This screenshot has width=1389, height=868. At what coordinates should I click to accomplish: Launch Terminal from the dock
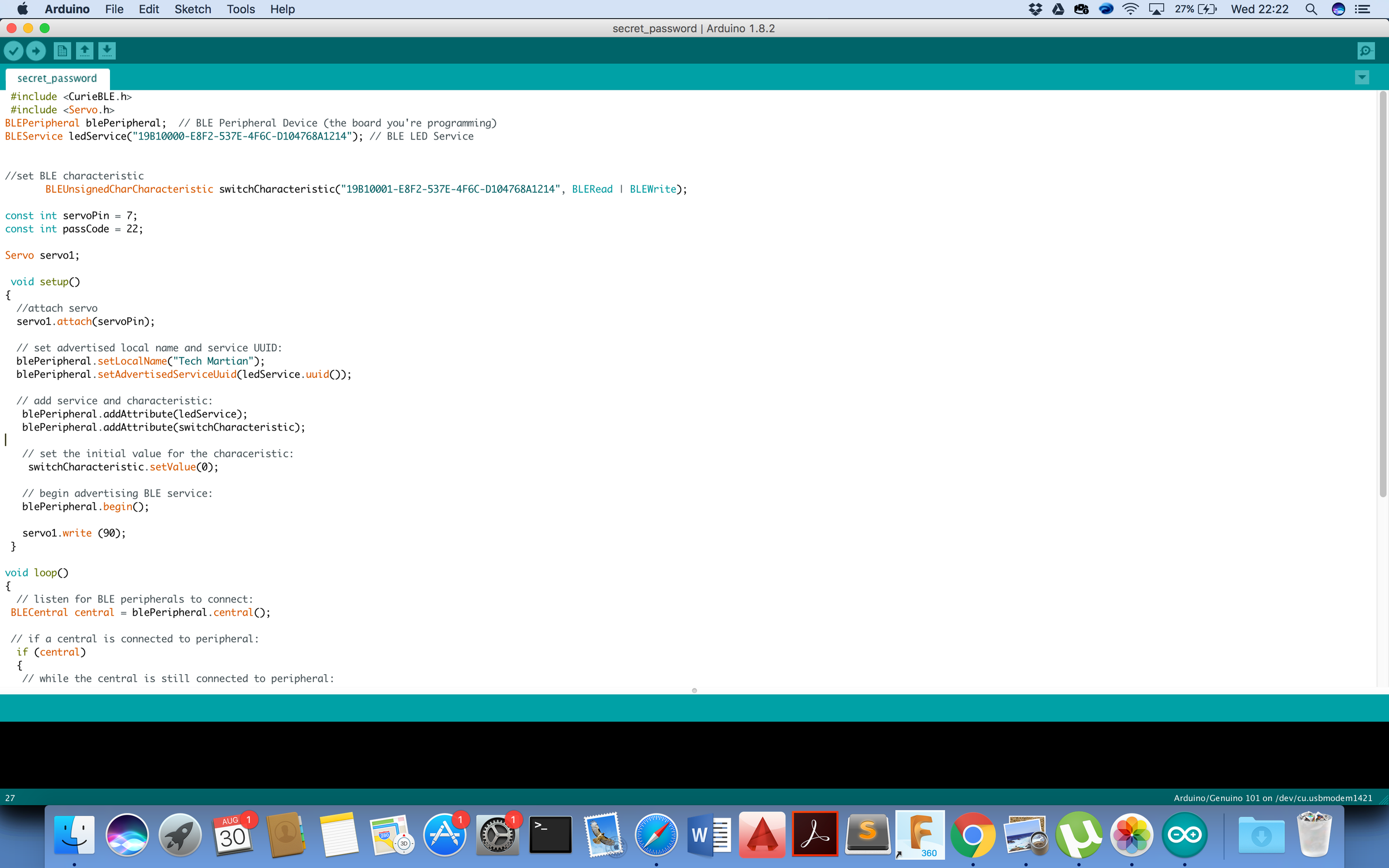click(x=550, y=834)
